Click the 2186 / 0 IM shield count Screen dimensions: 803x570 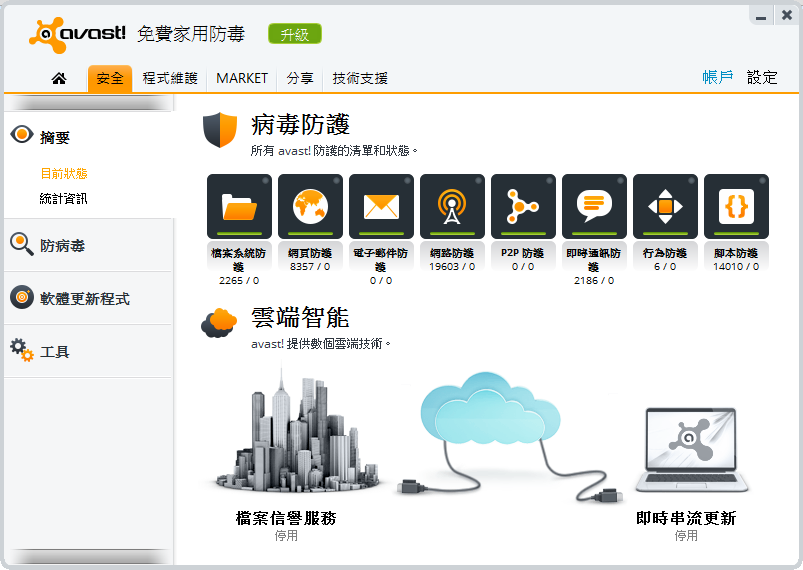click(594, 281)
